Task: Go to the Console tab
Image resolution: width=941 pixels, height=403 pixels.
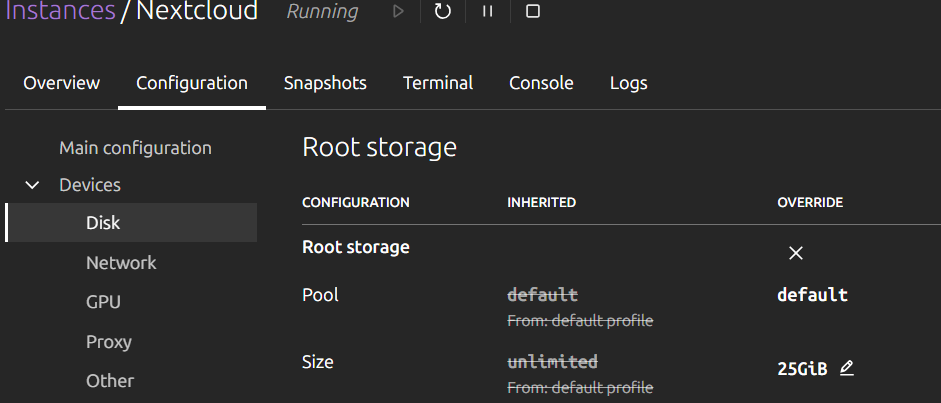Action: (x=541, y=83)
